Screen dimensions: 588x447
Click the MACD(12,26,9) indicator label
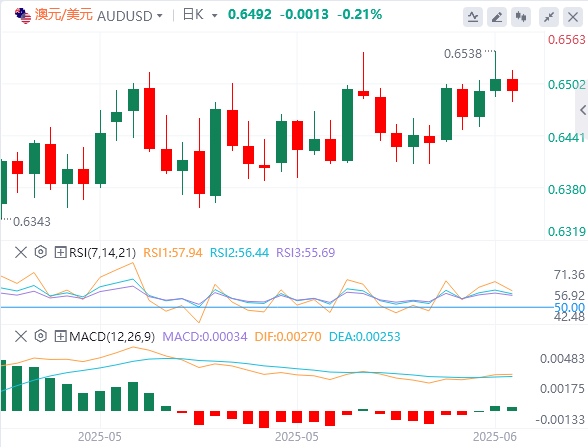click(112, 337)
